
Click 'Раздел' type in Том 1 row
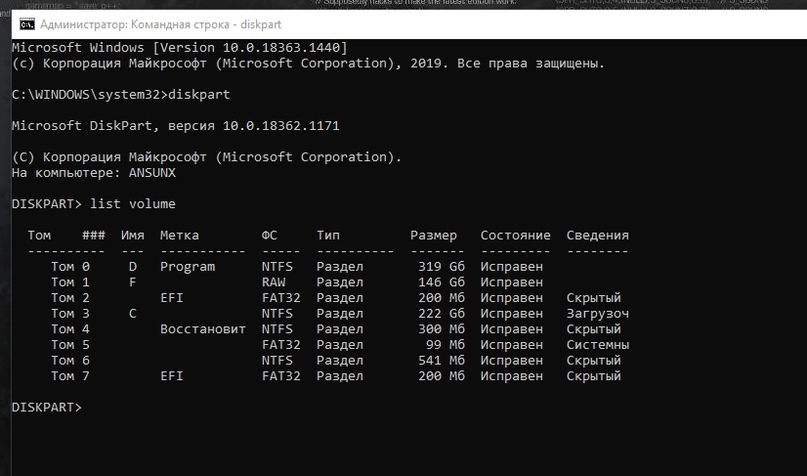tap(340, 282)
